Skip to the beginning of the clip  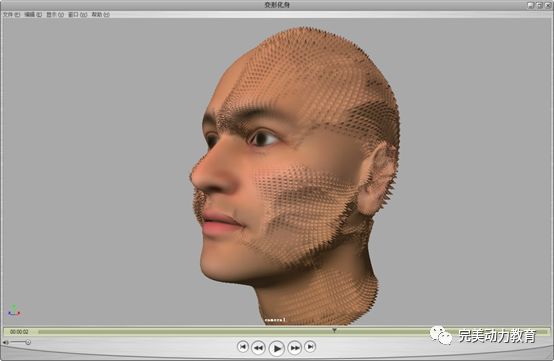coord(243,347)
